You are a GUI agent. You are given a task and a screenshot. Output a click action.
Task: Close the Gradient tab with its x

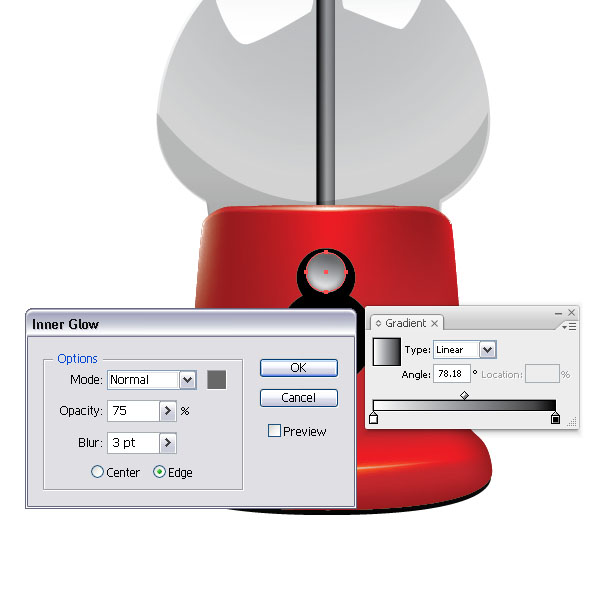(434, 324)
